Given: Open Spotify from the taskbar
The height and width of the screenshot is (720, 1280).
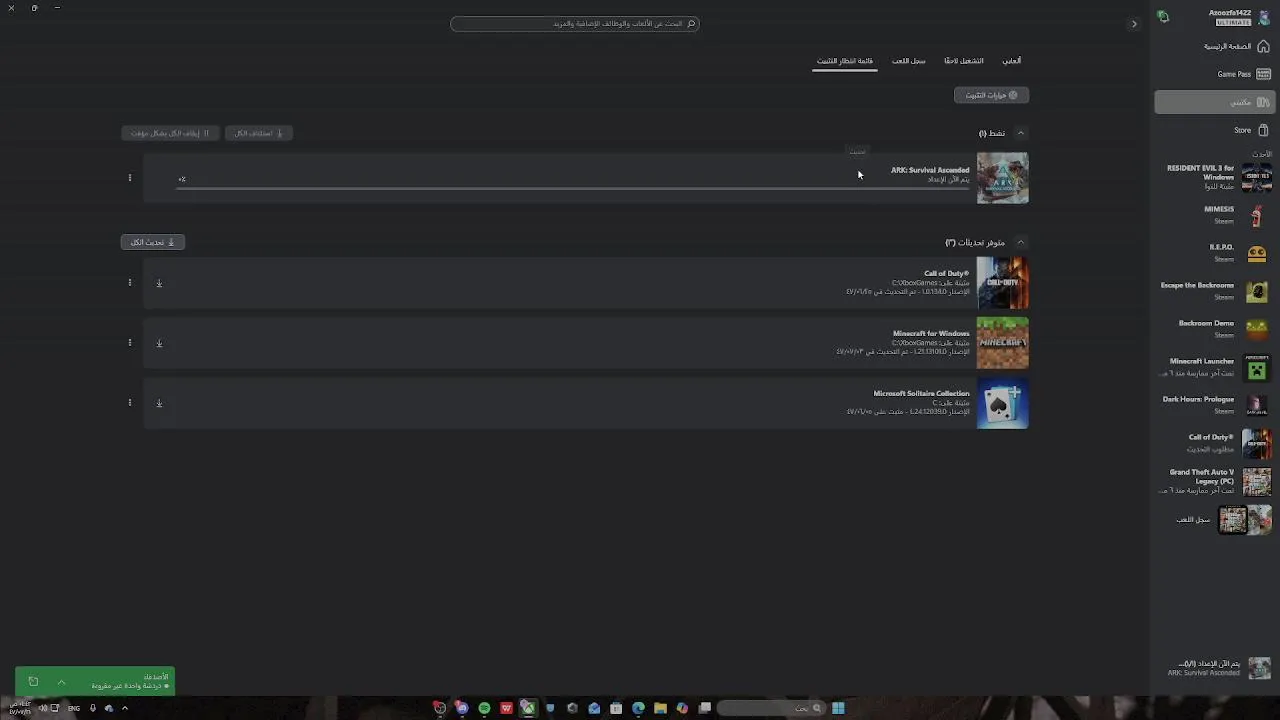Looking at the screenshot, I should coord(484,708).
